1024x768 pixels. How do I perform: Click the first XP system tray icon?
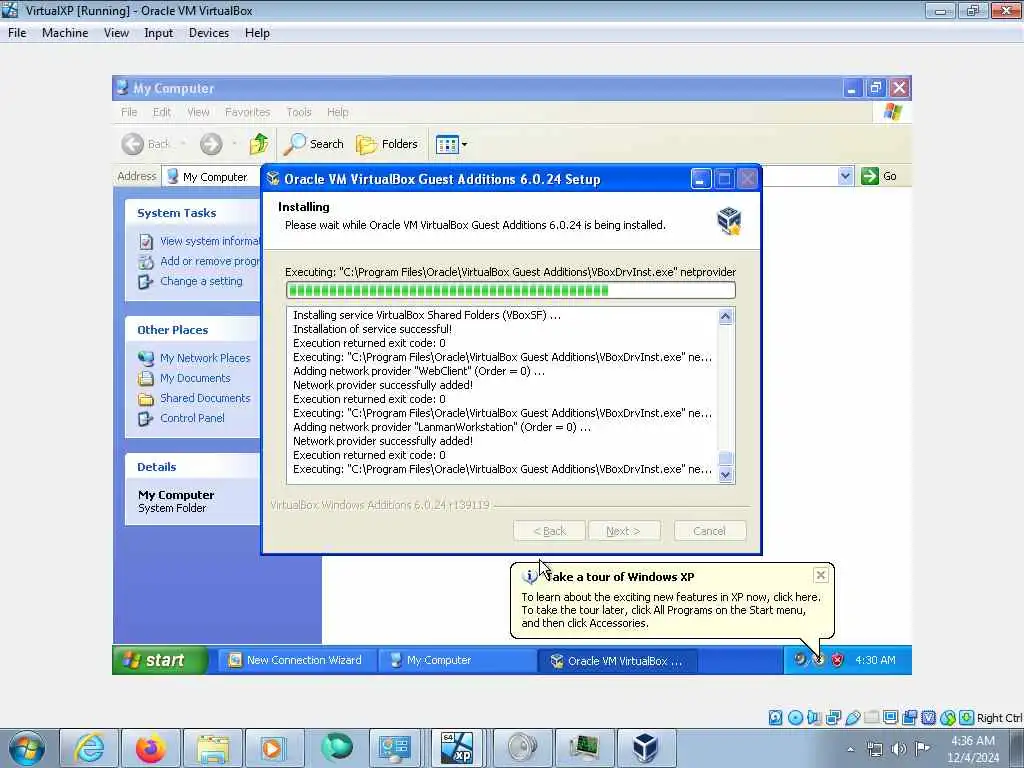point(800,659)
